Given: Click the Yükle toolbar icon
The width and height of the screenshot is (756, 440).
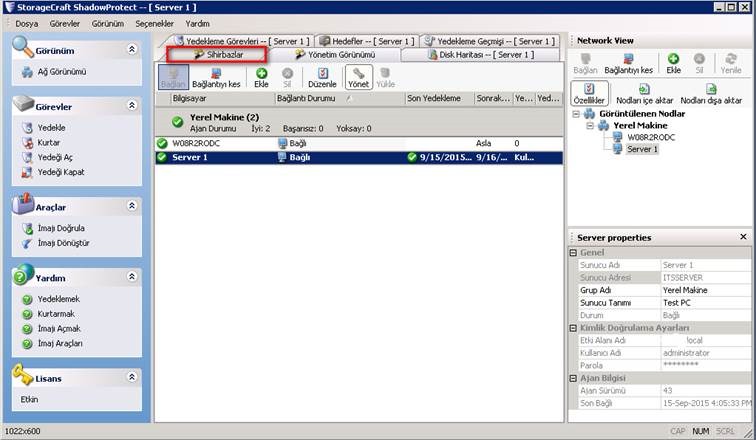Looking at the screenshot, I should coord(385,78).
